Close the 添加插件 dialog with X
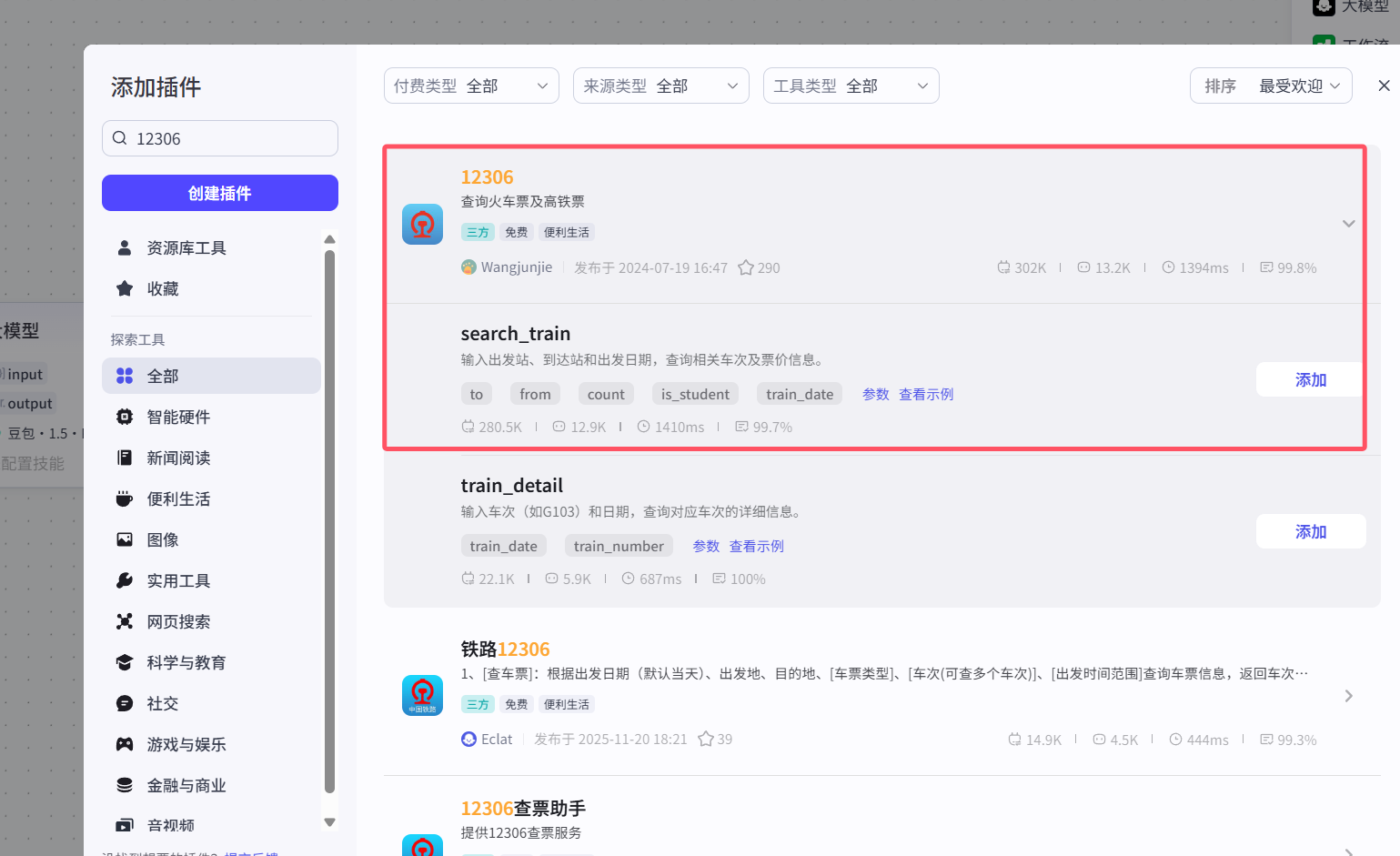Image resolution: width=1400 pixels, height=856 pixels. click(1384, 86)
